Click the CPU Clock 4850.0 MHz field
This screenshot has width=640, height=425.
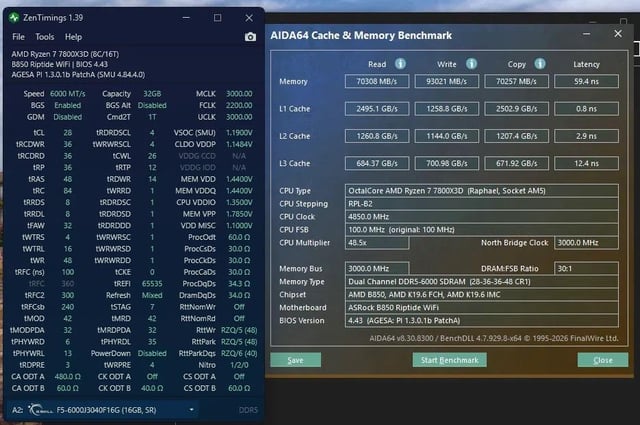click(x=482, y=217)
